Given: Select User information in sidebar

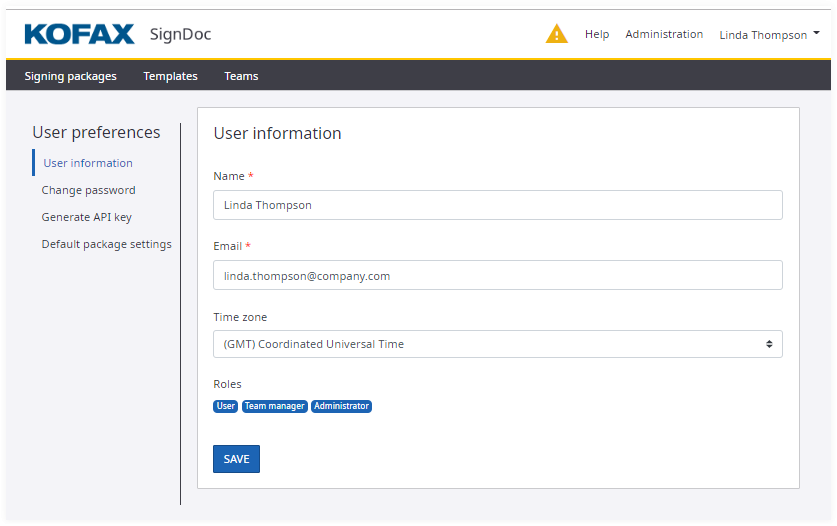Looking at the screenshot, I should click(x=88, y=163).
